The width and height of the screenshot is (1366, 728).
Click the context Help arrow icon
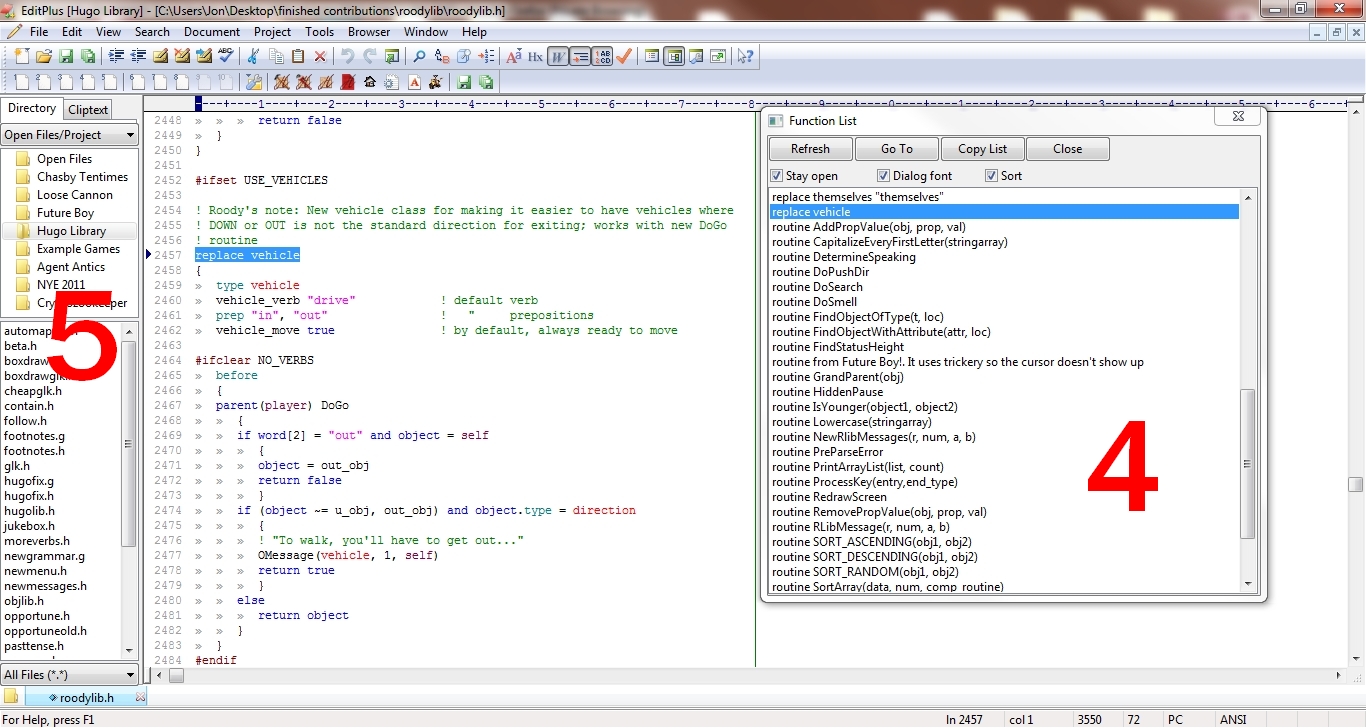pyautogui.click(x=744, y=56)
